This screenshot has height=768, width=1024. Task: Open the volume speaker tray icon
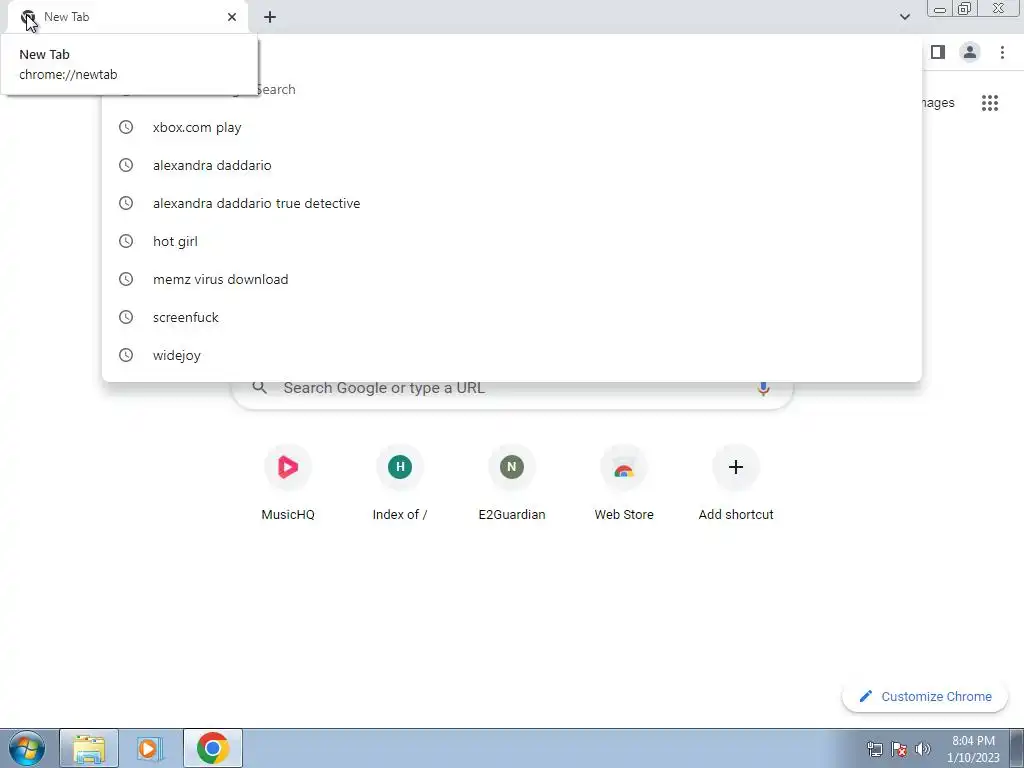(922, 749)
